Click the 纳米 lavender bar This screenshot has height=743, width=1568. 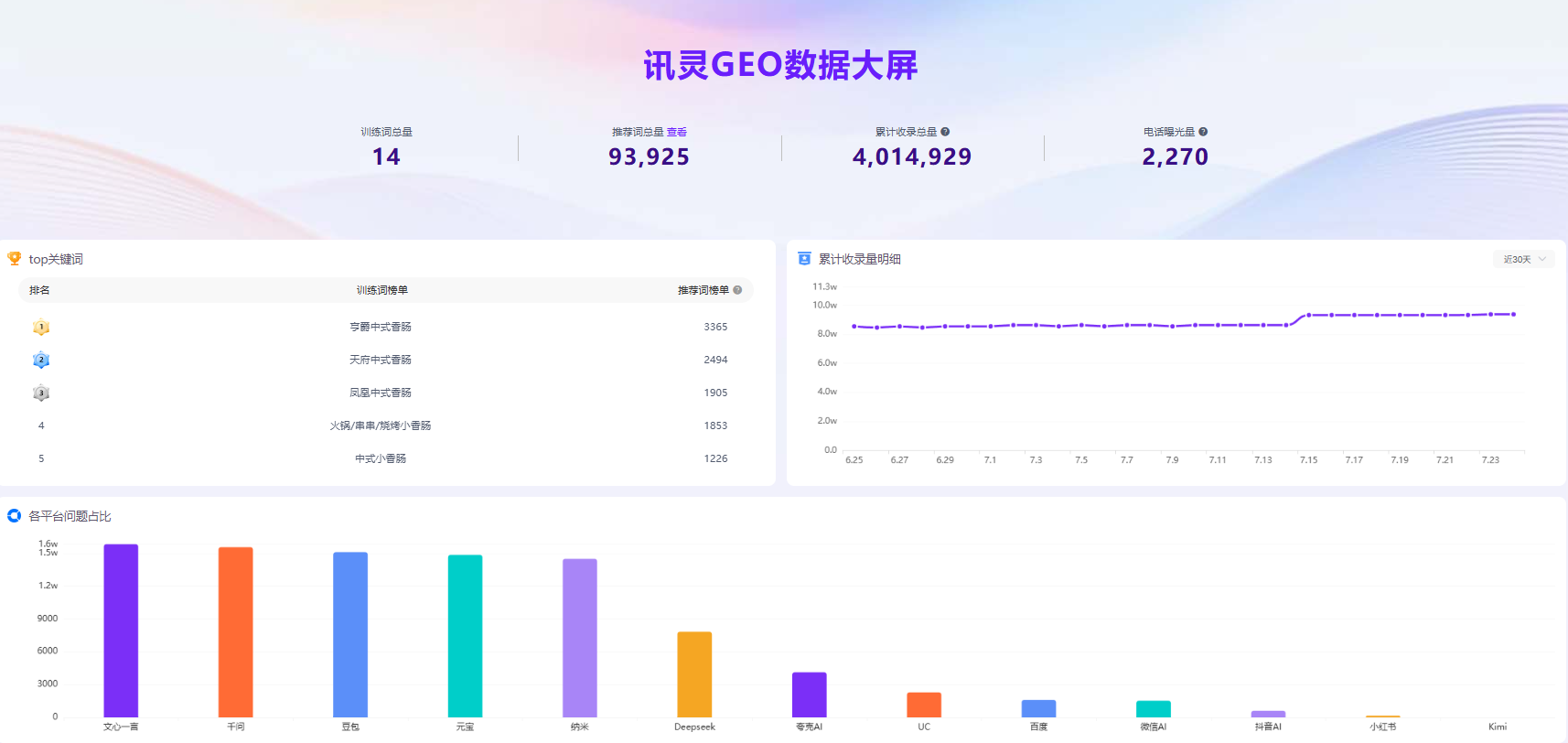point(580,638)
